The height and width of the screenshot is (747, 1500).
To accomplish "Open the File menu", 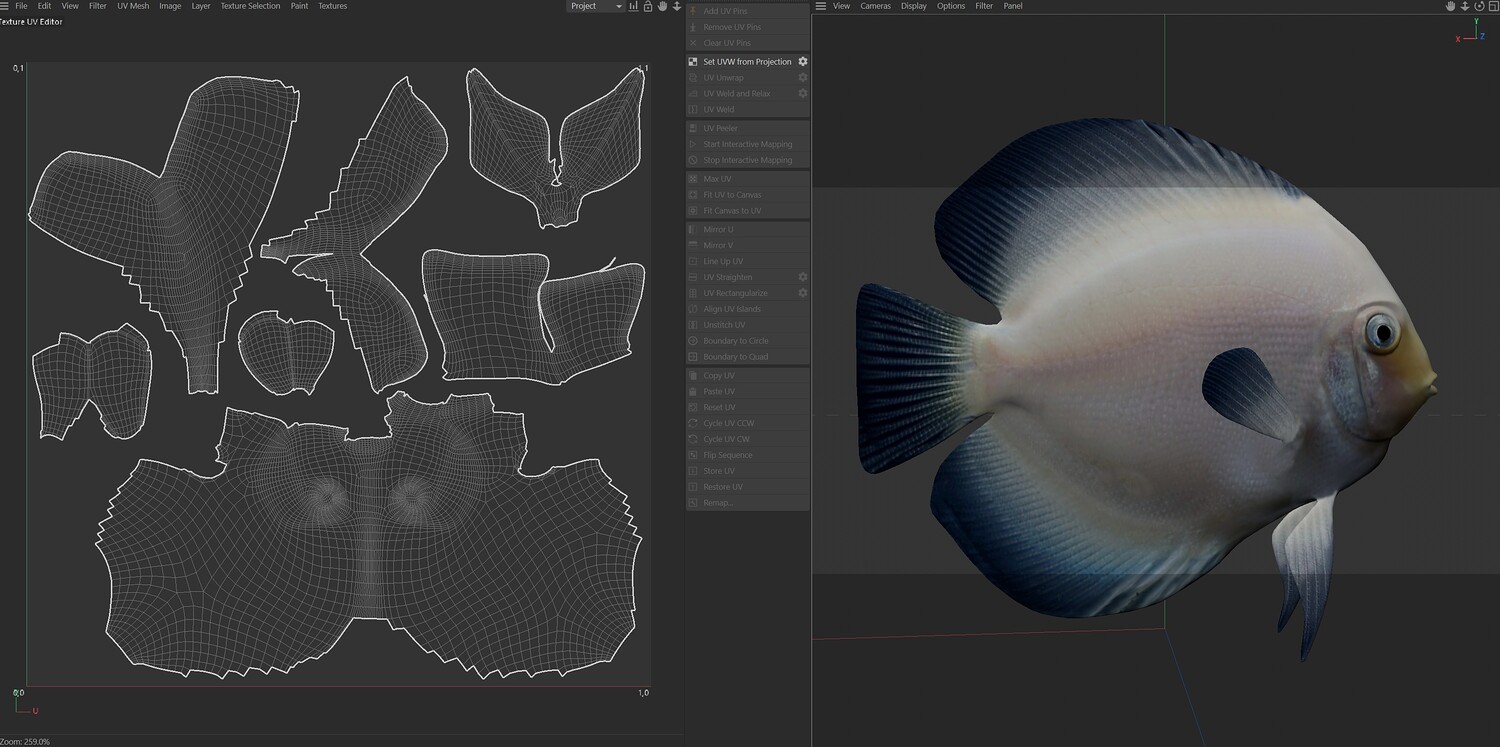I will pyautogui.click(x=21, y=6).
